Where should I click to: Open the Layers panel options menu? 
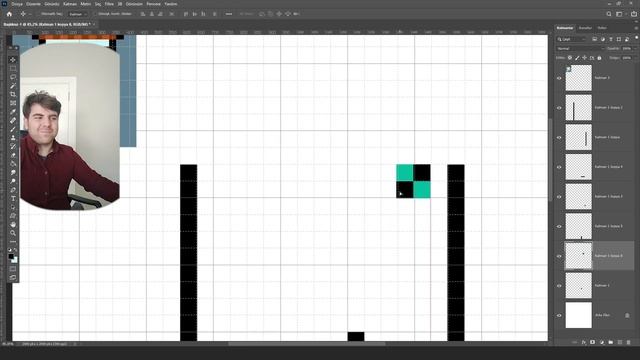636,28
